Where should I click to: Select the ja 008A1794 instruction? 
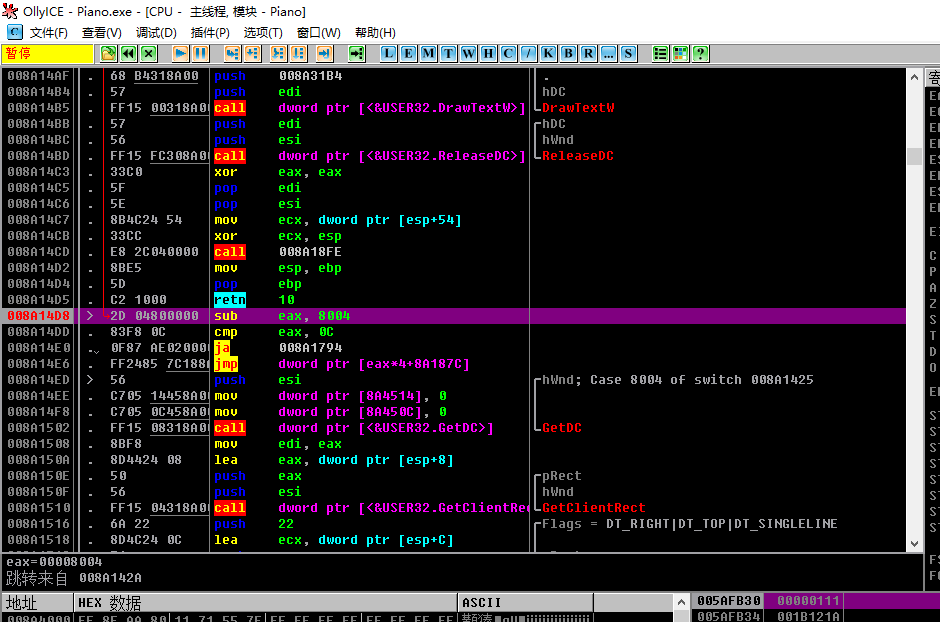454,348
